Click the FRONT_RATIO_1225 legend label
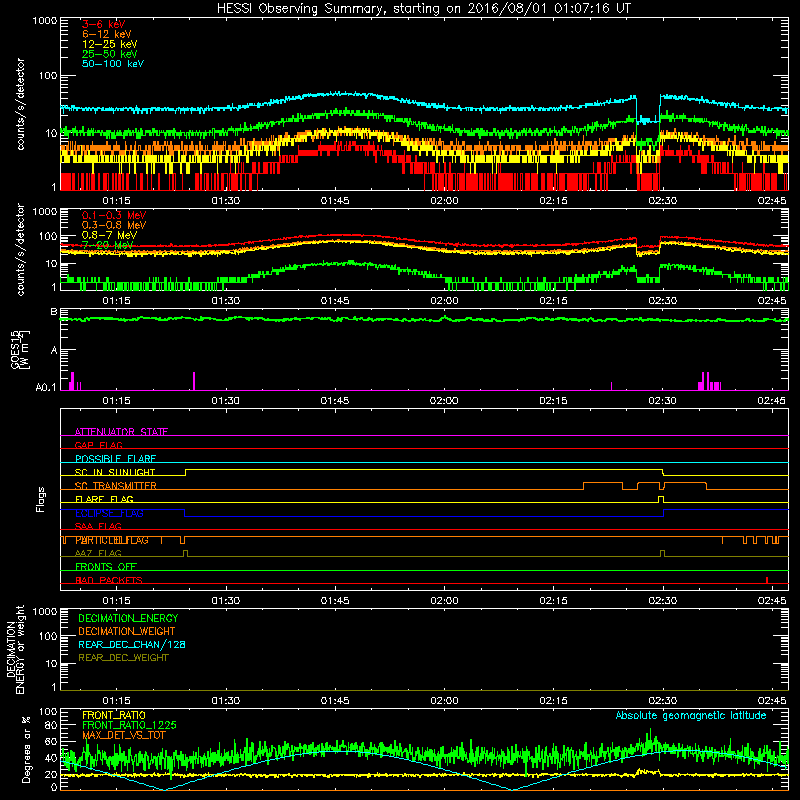 tap(129, 725)
